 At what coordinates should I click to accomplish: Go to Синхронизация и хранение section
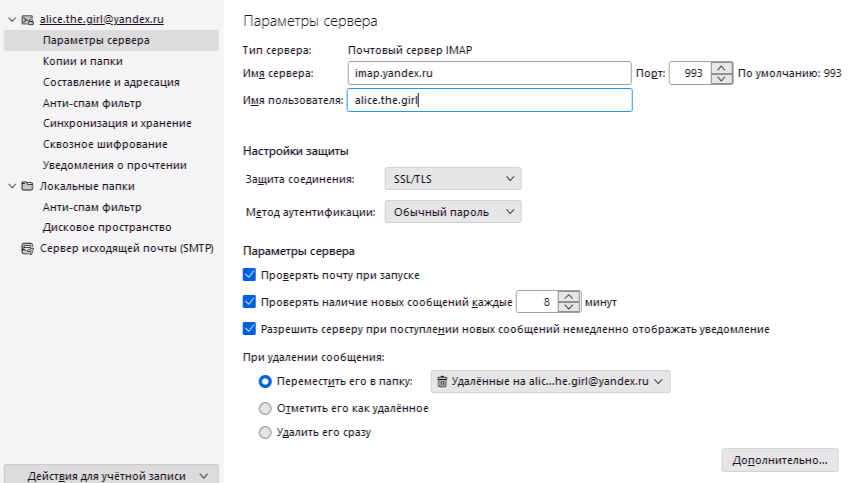[x=117, y=123]
